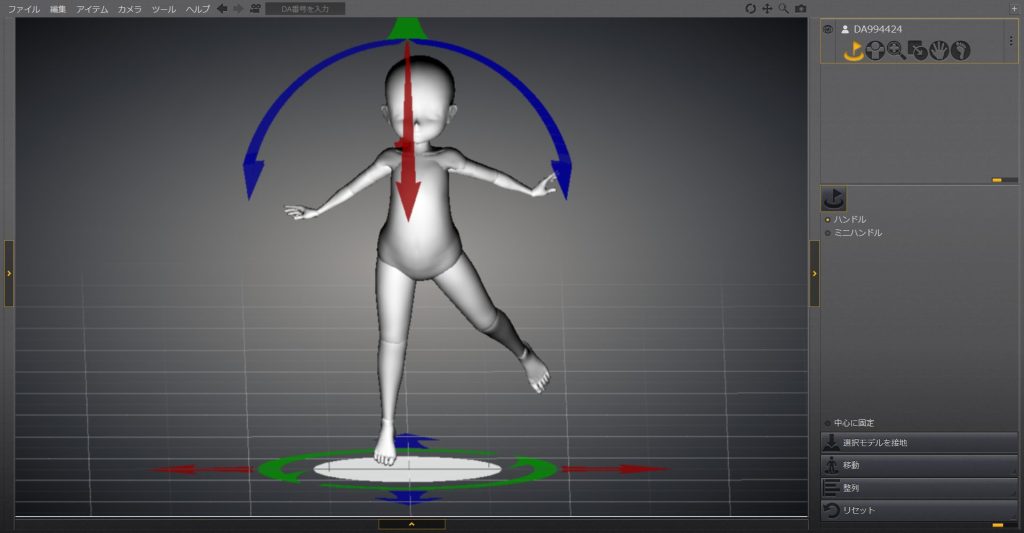Open the カメラ menu
Viewport: 1024px width, 533px height.
click(129, 8)
